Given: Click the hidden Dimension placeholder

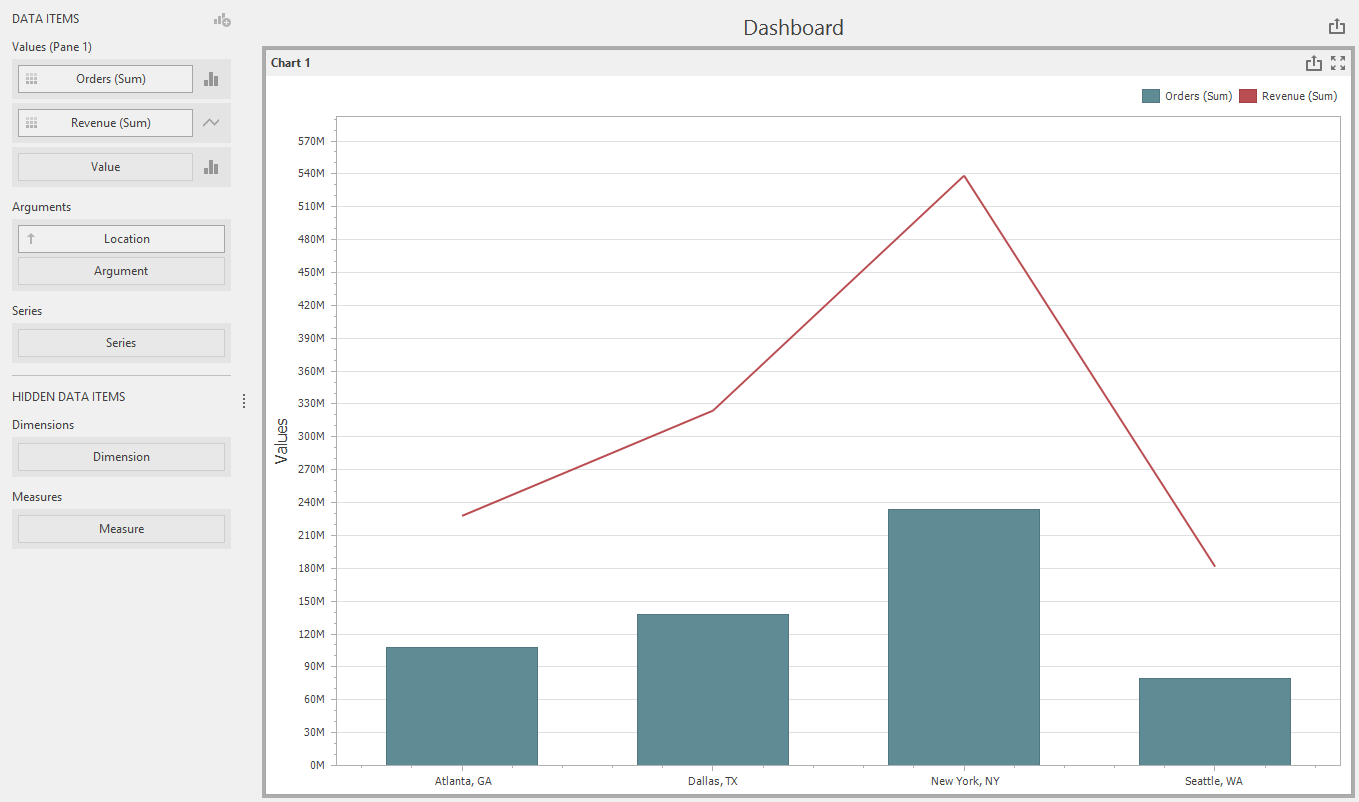Looking at the screenshot, I should pos(121,457).
